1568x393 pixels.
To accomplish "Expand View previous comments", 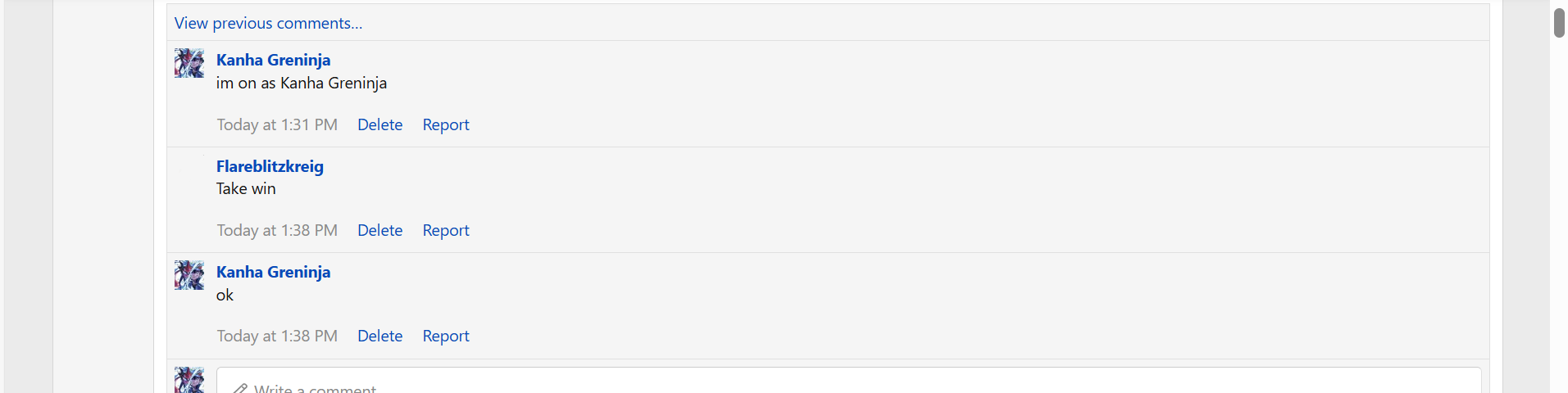I will click(268, 23).
